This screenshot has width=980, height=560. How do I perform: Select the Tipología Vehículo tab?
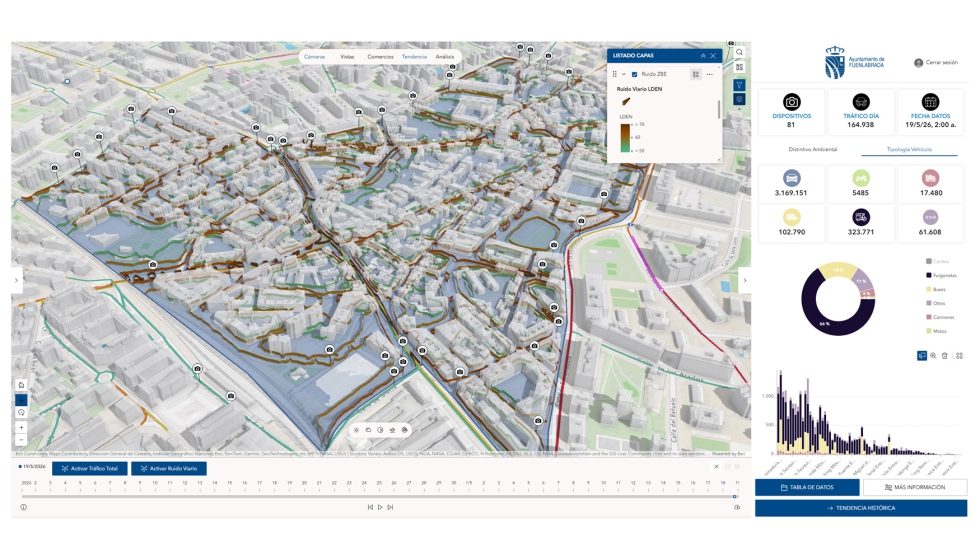[x=909, y=149]
